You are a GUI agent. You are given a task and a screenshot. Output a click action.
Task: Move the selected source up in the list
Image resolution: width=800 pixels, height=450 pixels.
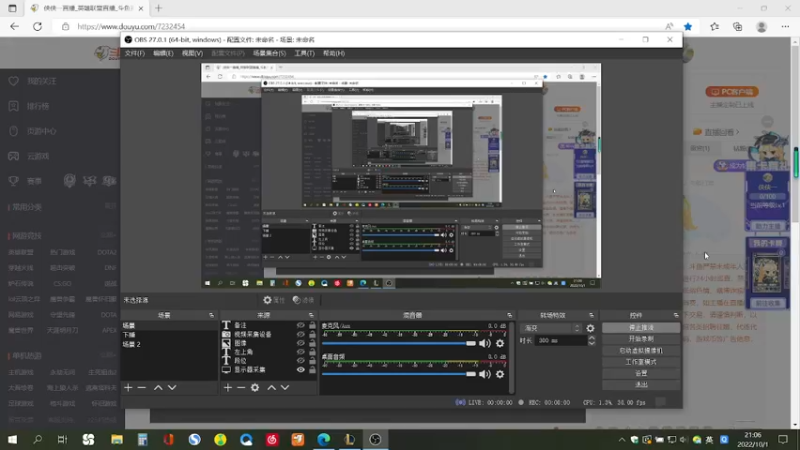(x=271, y=388)
